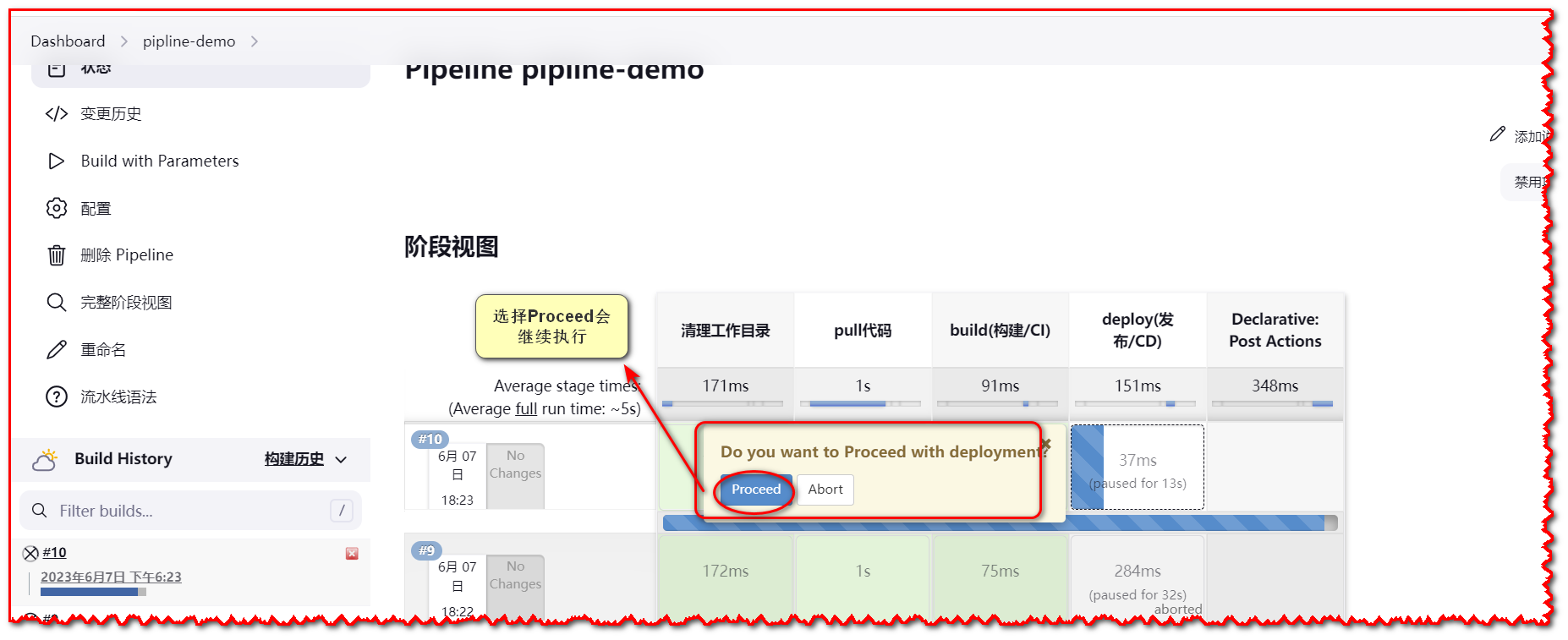Abort the deployment
The width and height of the screenshot is (1568, 640).
coord(825,490)
